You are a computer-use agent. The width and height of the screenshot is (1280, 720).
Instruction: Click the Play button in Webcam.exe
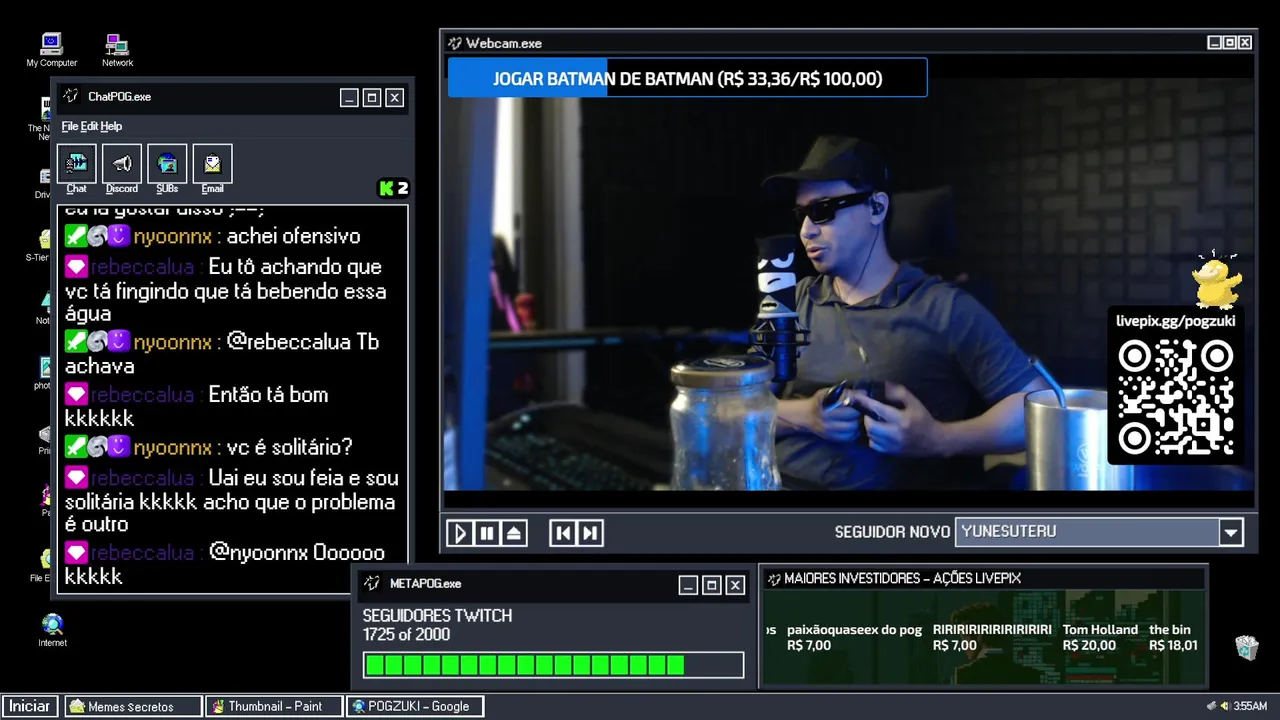tap(460, 533)
